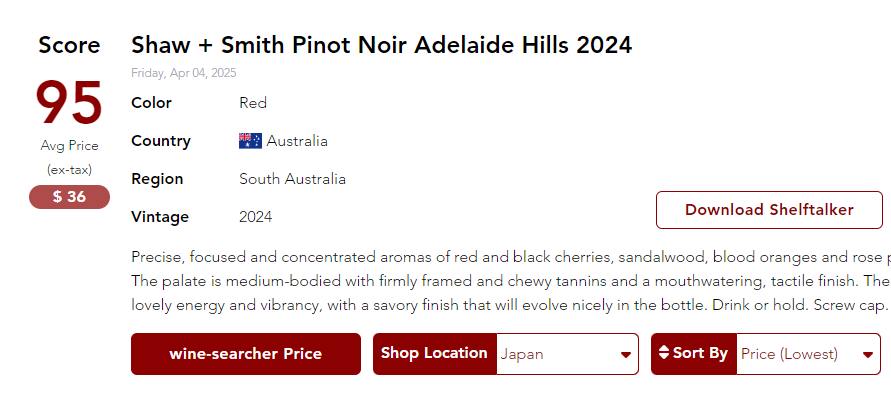Select the Price (Lowest) sort option
891x403 pixels.
coord(795,354)
